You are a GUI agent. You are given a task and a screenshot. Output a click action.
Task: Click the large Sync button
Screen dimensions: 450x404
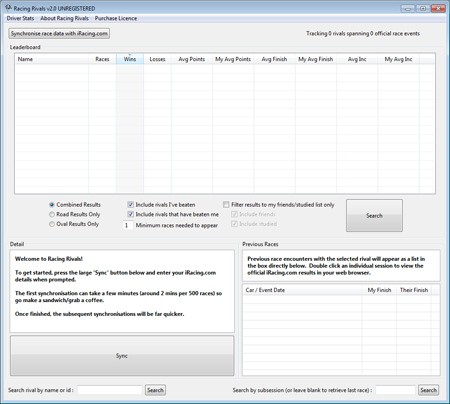point(122,356)
